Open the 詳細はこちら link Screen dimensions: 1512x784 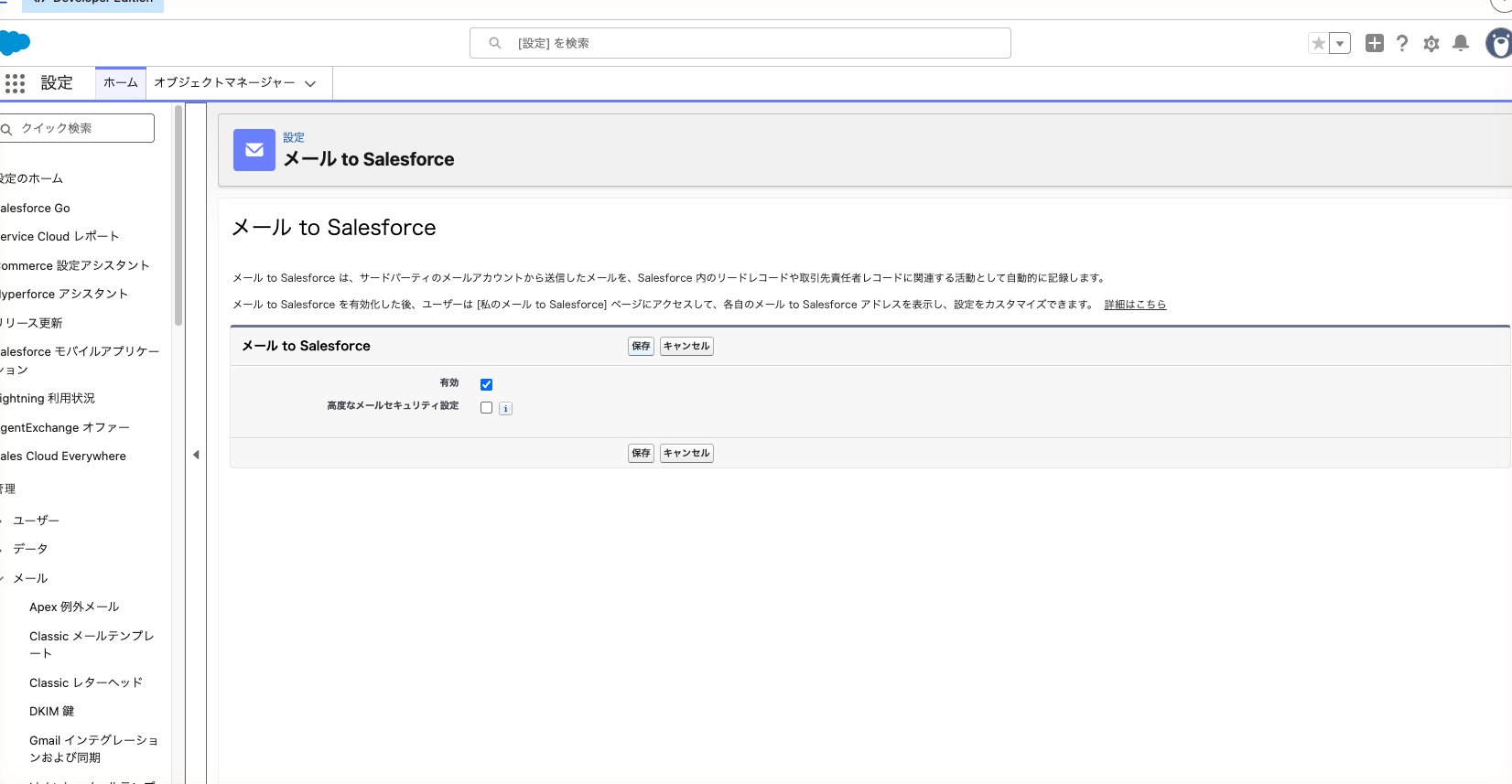click(1135, 305)
